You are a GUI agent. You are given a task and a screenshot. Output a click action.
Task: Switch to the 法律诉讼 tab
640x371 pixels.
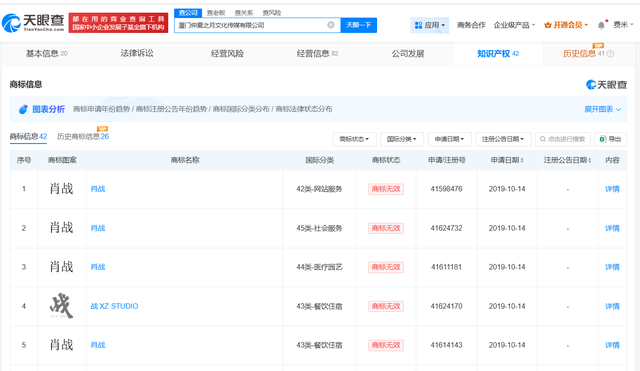[137, 53]
